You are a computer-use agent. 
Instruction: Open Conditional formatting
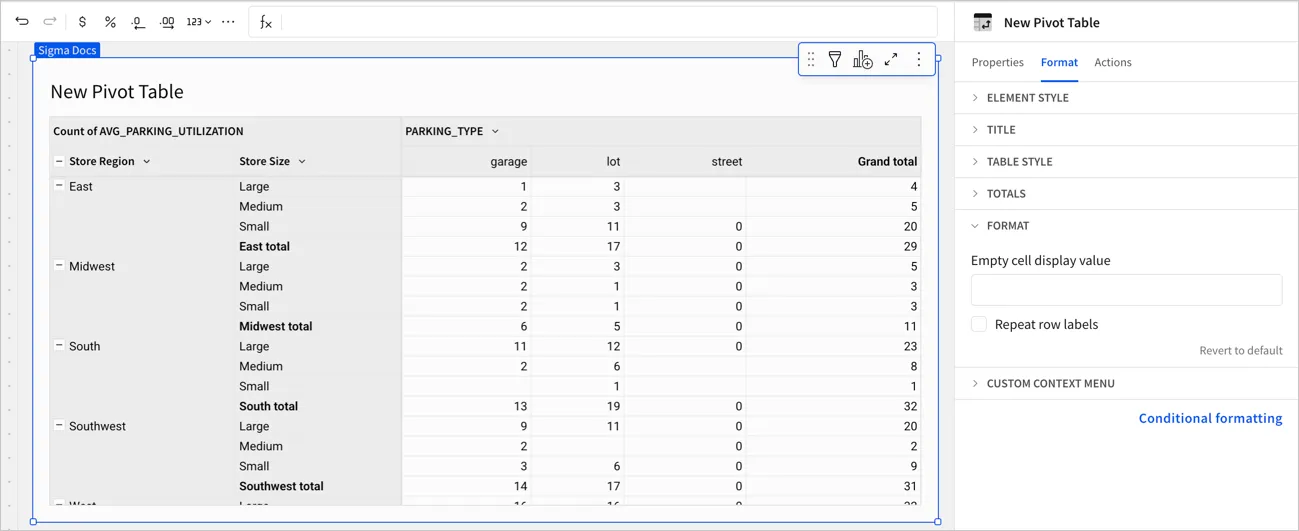(x=1210, y=419)
